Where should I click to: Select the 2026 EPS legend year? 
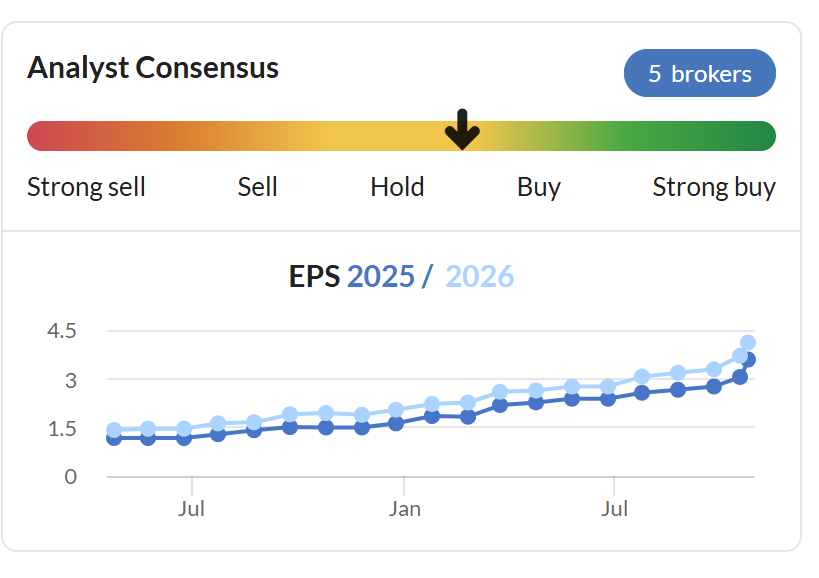coord(479,276)
